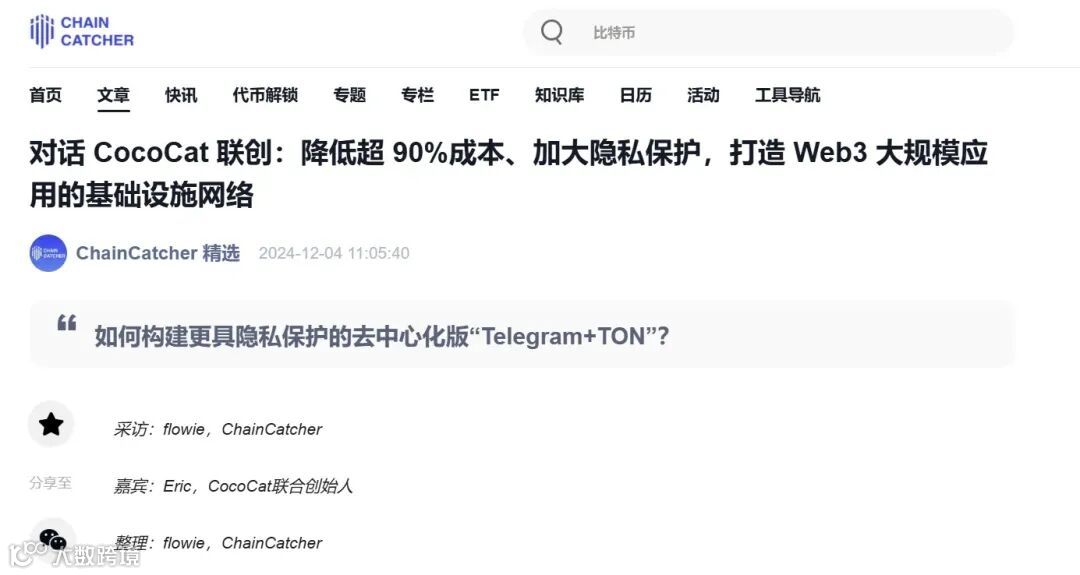Click the ChainCatcher 精选 author link
The height and width of the screenshot is (575, 1080).
(x=158, y=253)
